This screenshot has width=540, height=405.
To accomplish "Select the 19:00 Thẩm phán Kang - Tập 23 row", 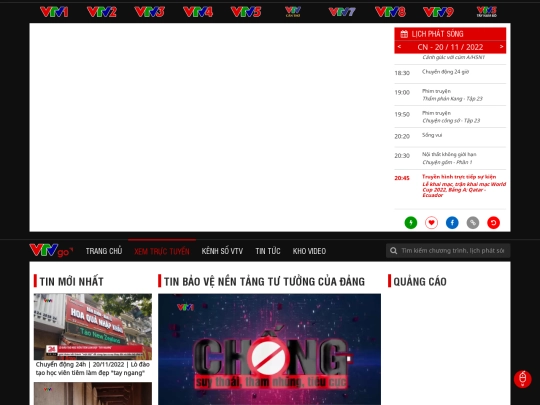I will 450,95.
